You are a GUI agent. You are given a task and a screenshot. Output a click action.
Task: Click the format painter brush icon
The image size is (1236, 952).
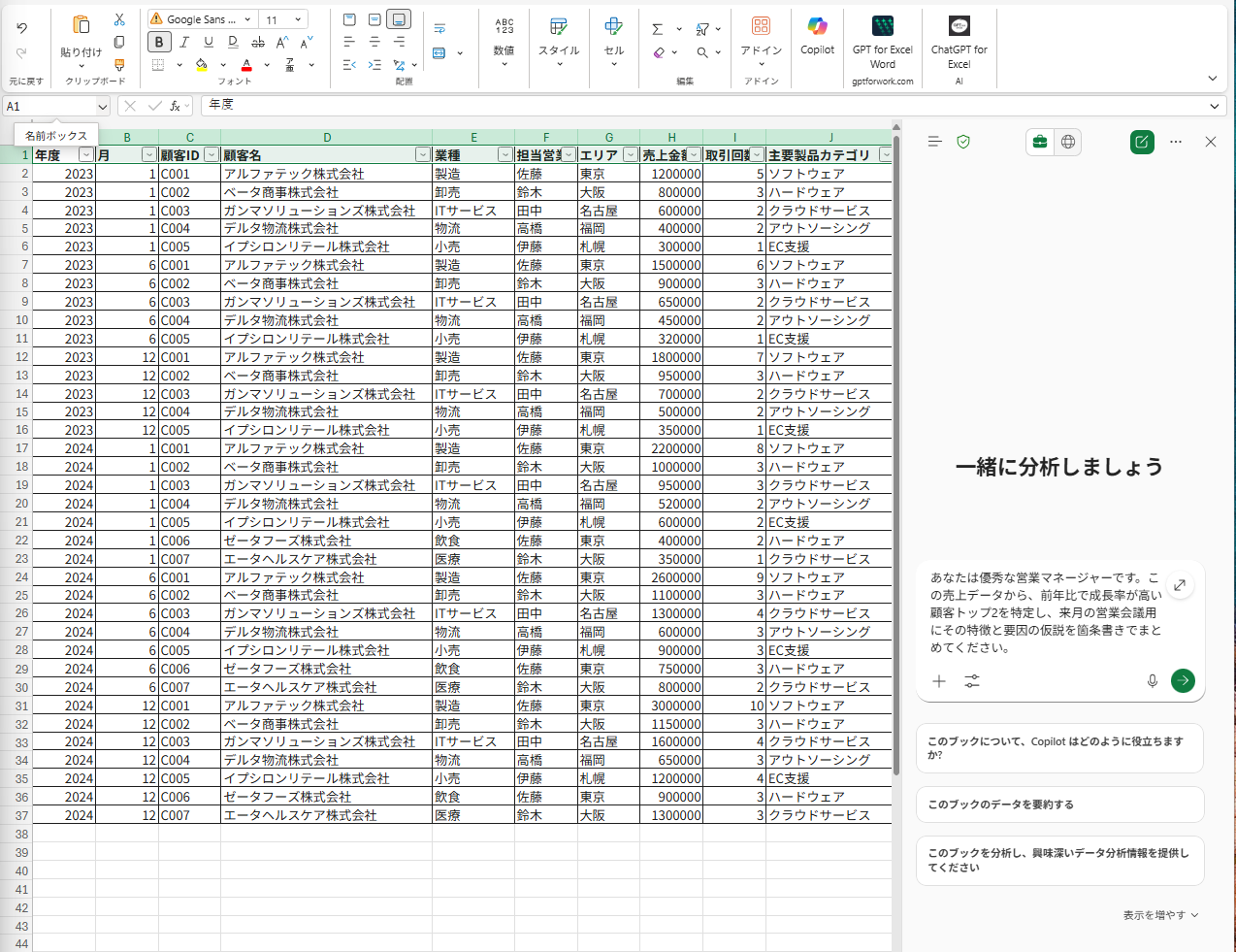(x=119, y=65)
